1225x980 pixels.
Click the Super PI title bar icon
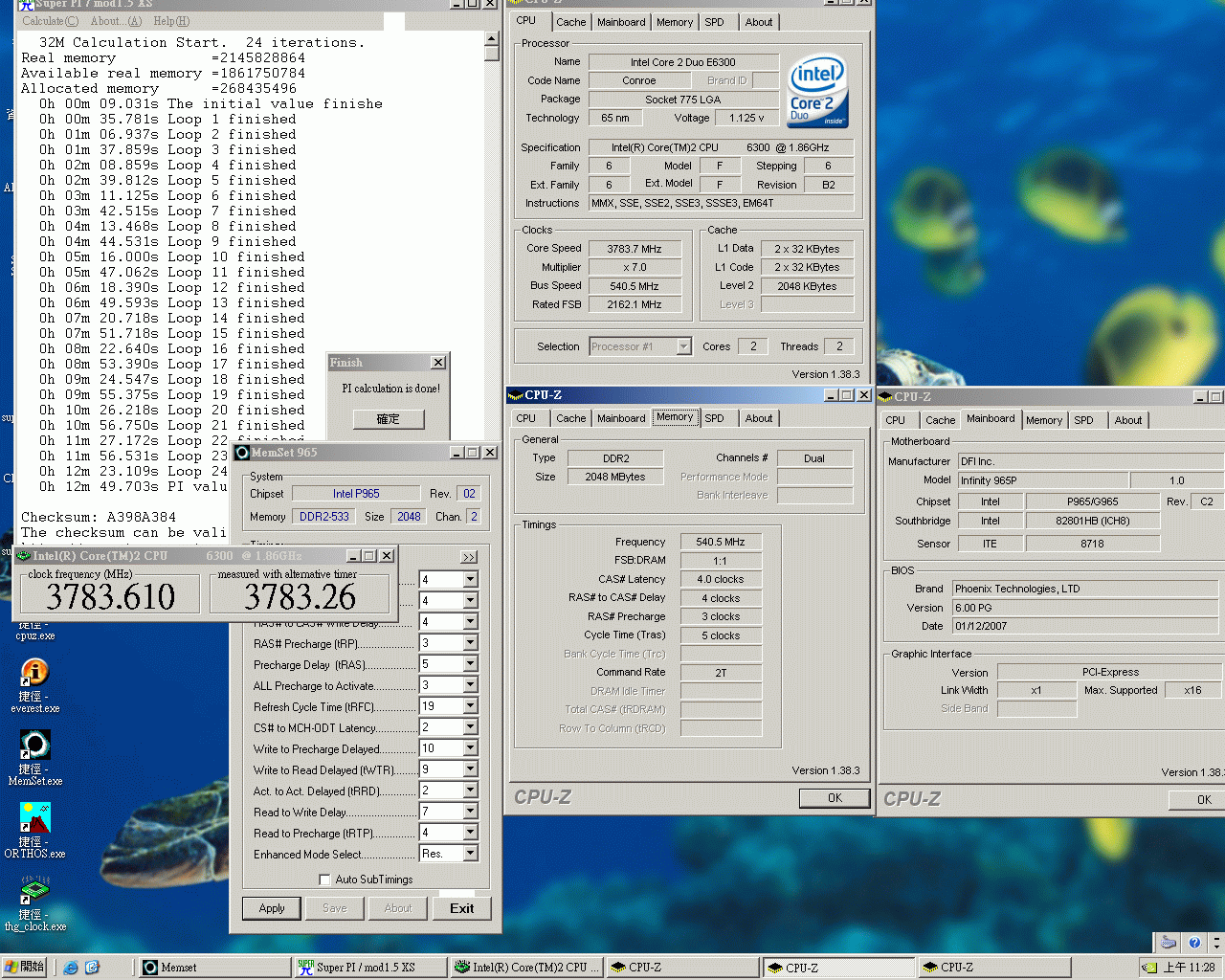pyautogui.click(x=26, y=4)
